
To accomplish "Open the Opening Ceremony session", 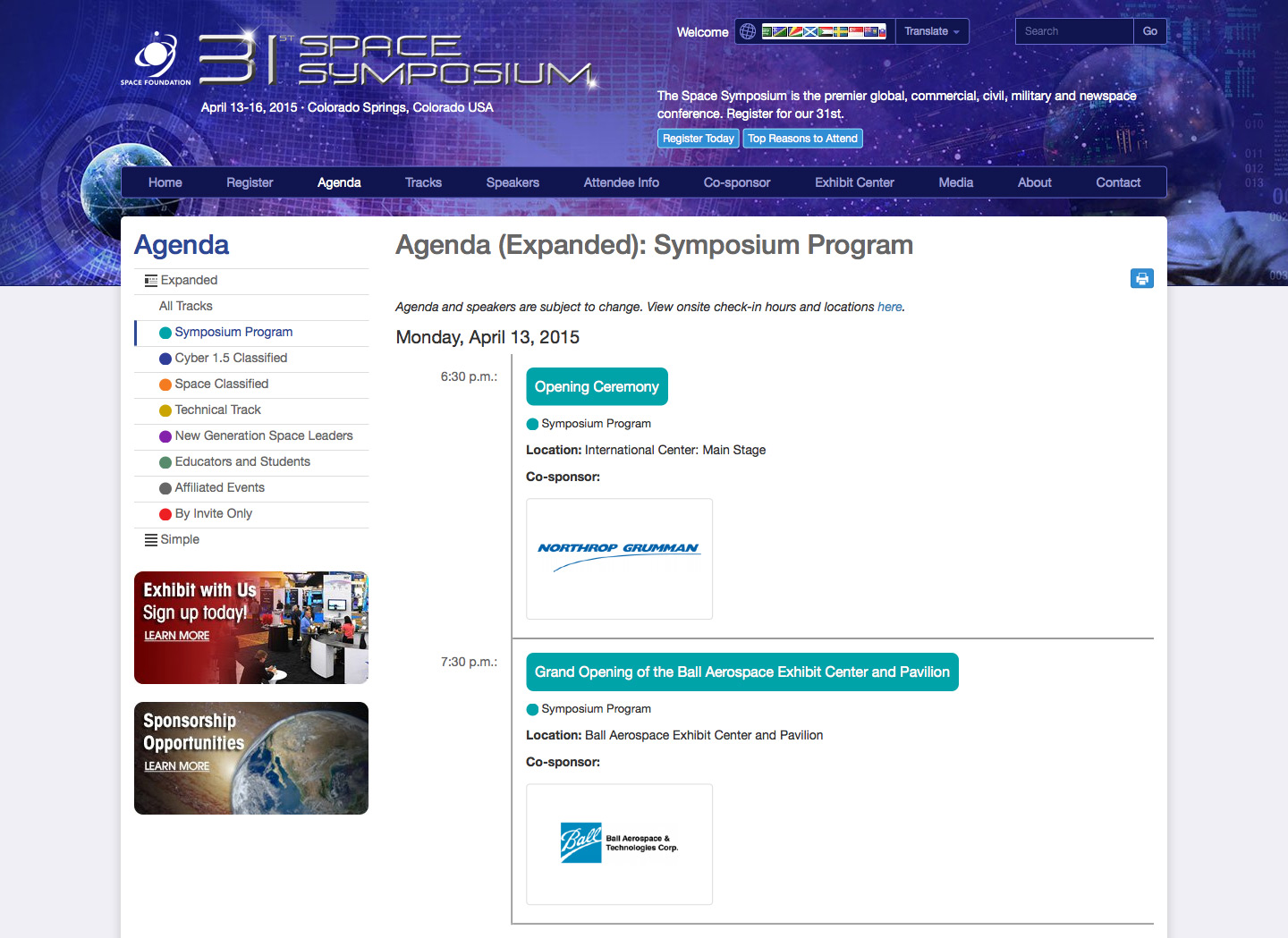I will coord(597,387).
